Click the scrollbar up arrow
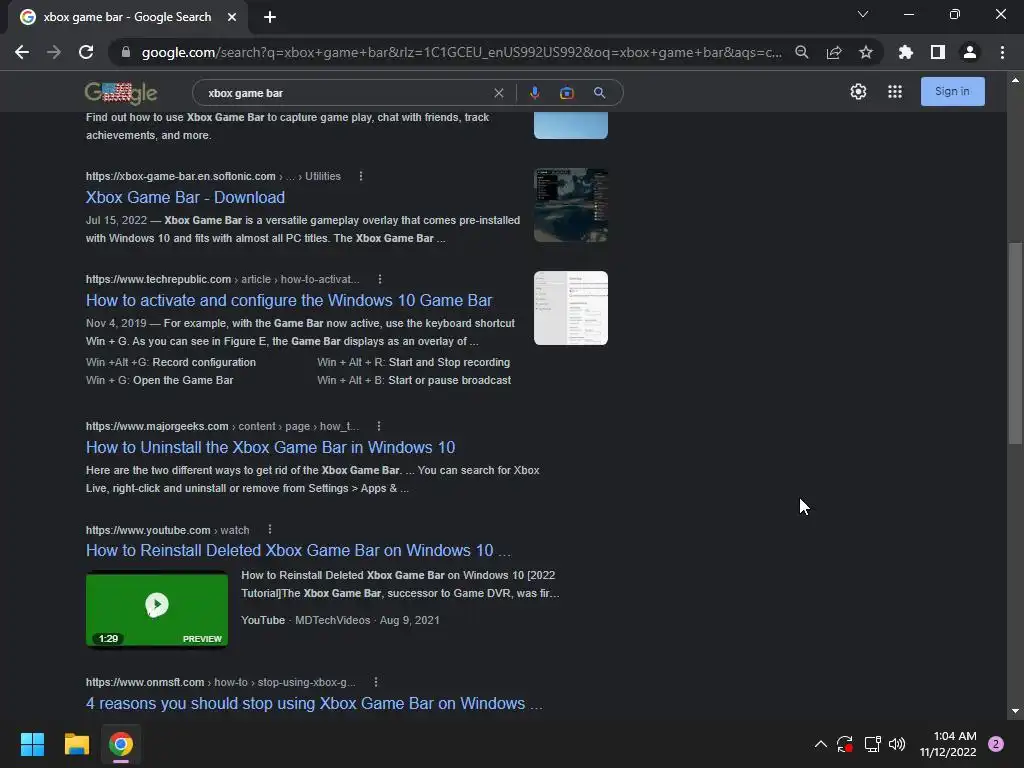 tap(1015, 80)
